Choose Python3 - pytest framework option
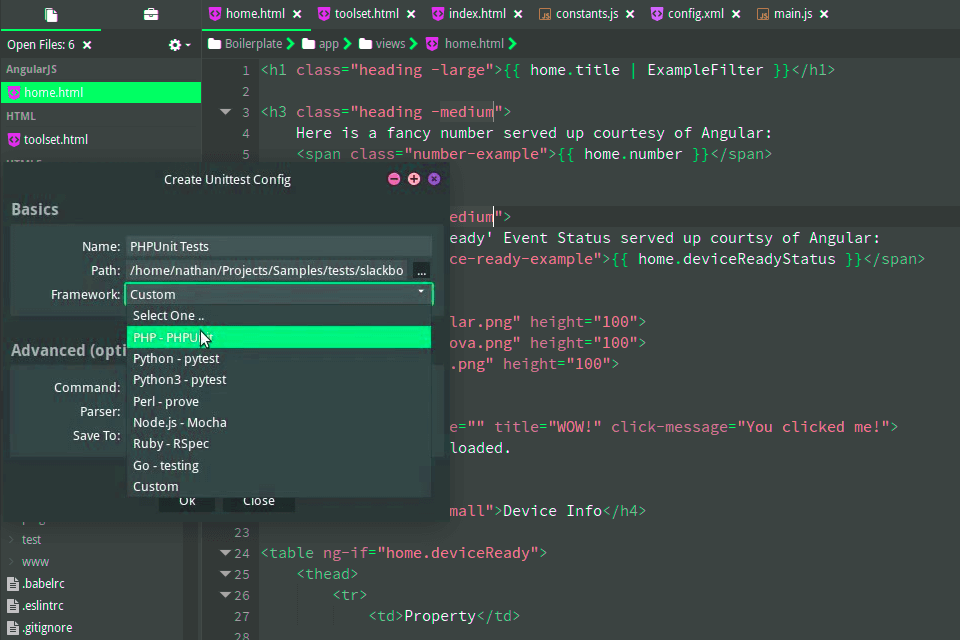Screen dimensions: 960x640 point(279,380)
